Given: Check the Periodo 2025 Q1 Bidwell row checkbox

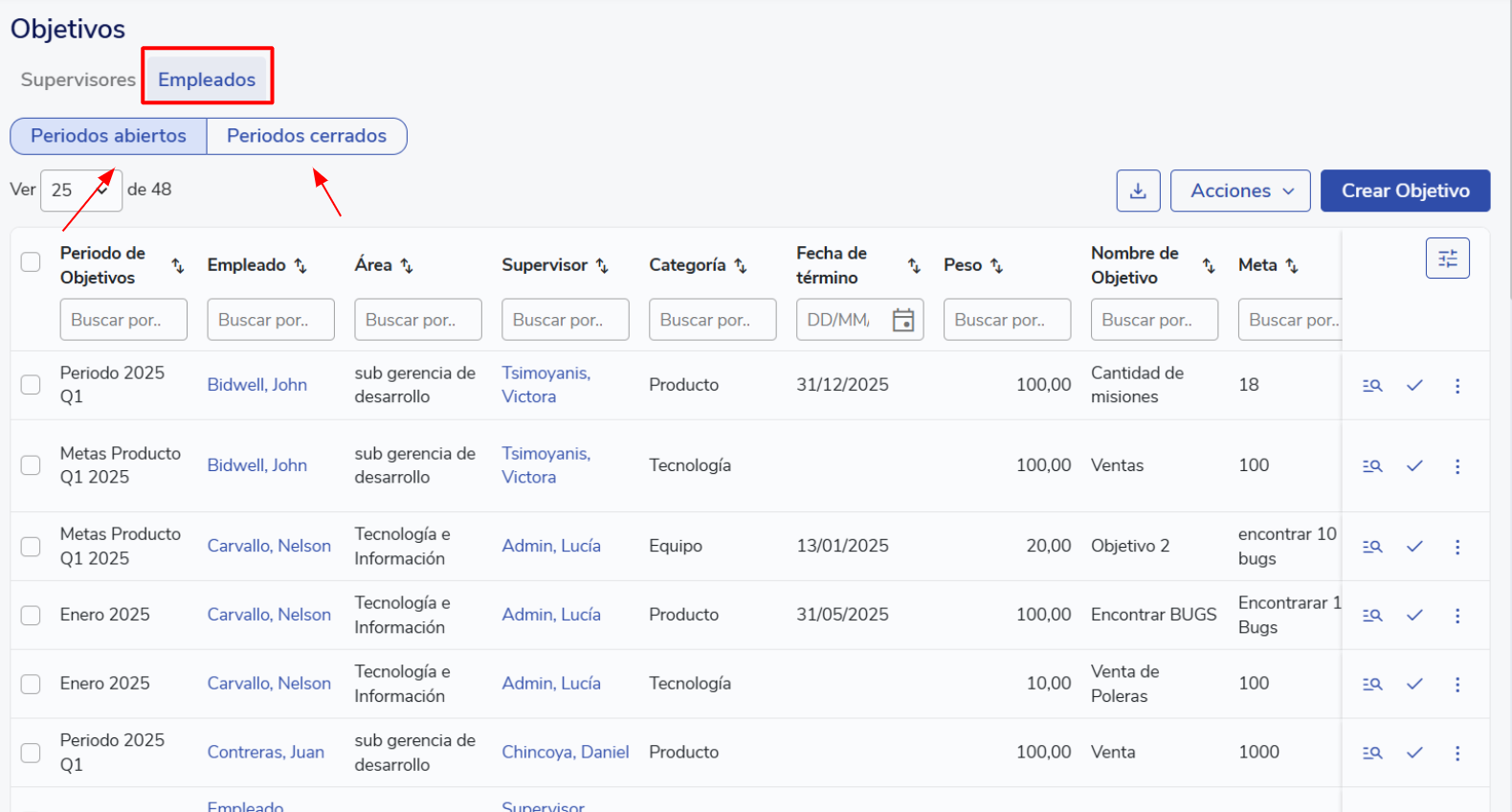Looking at the screenshot, I should point(31,384).
